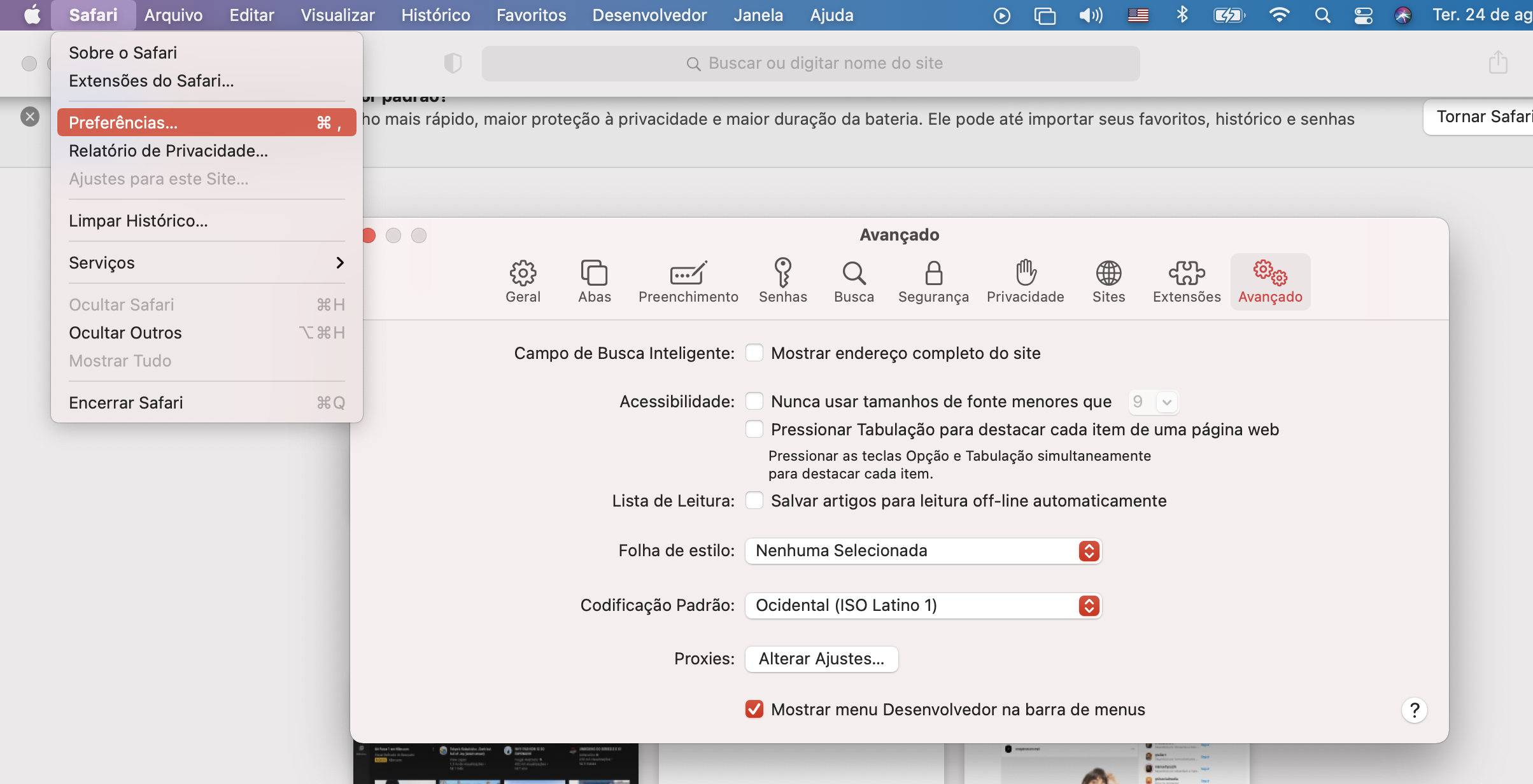Open the Editar menu

[x=251, y=15]
